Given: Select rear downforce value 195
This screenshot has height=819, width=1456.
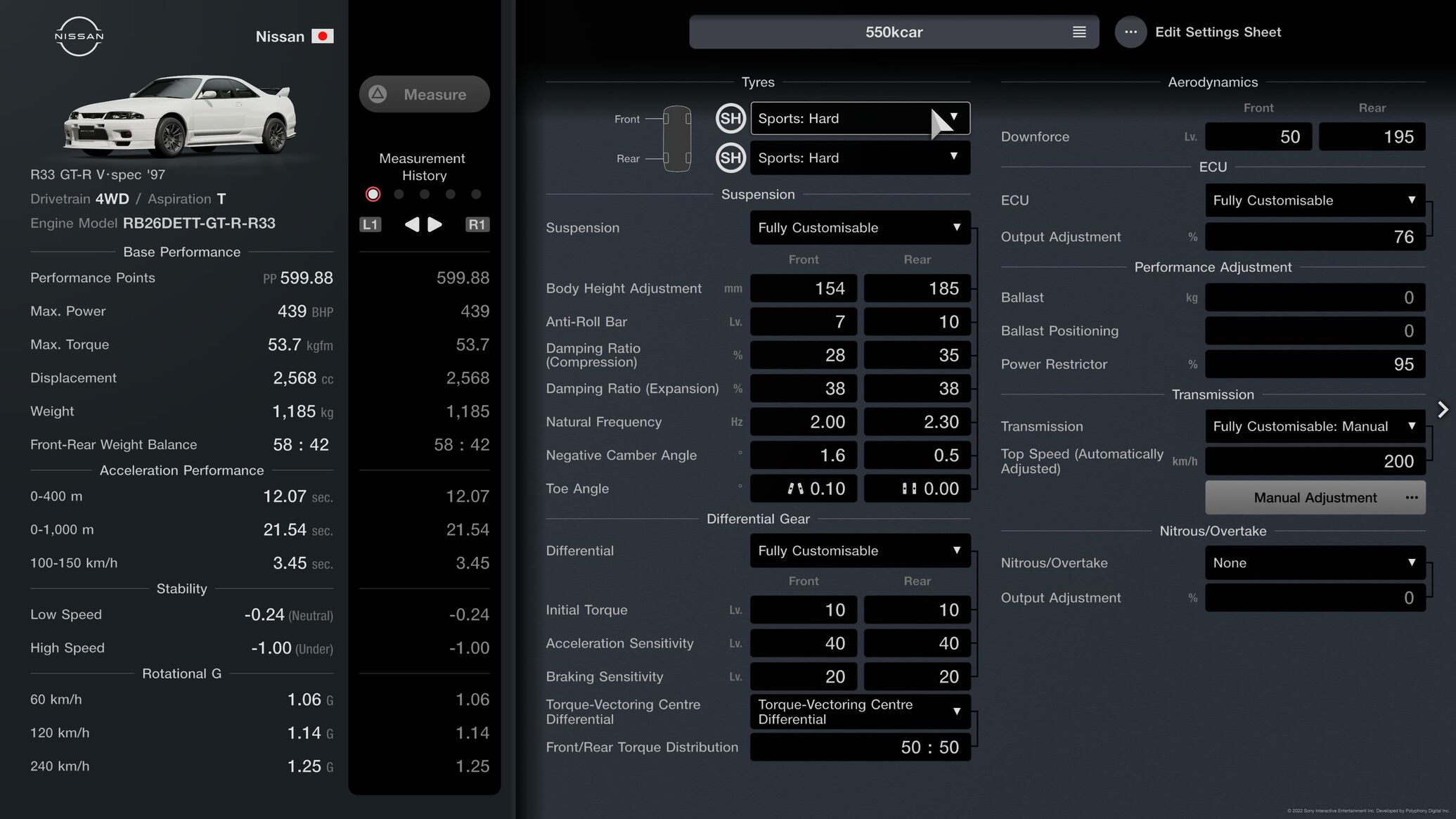Looking at the screenshot, I should point(1372,136).
